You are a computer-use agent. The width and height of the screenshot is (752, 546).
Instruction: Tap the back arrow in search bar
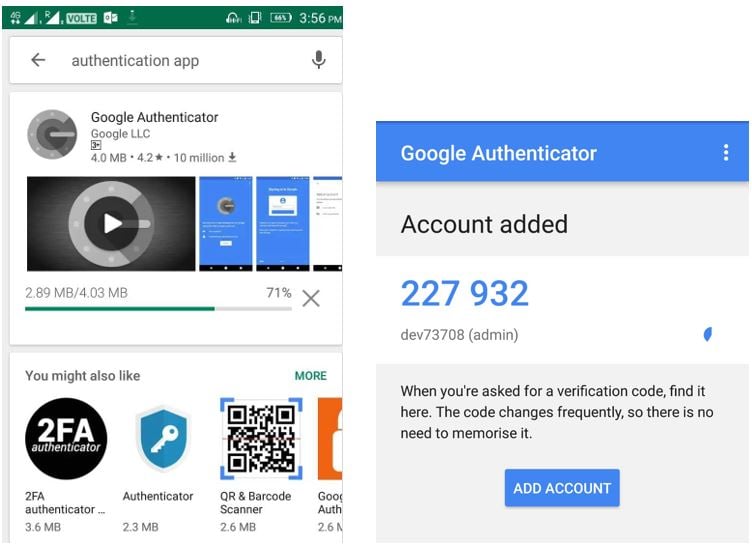38,61
